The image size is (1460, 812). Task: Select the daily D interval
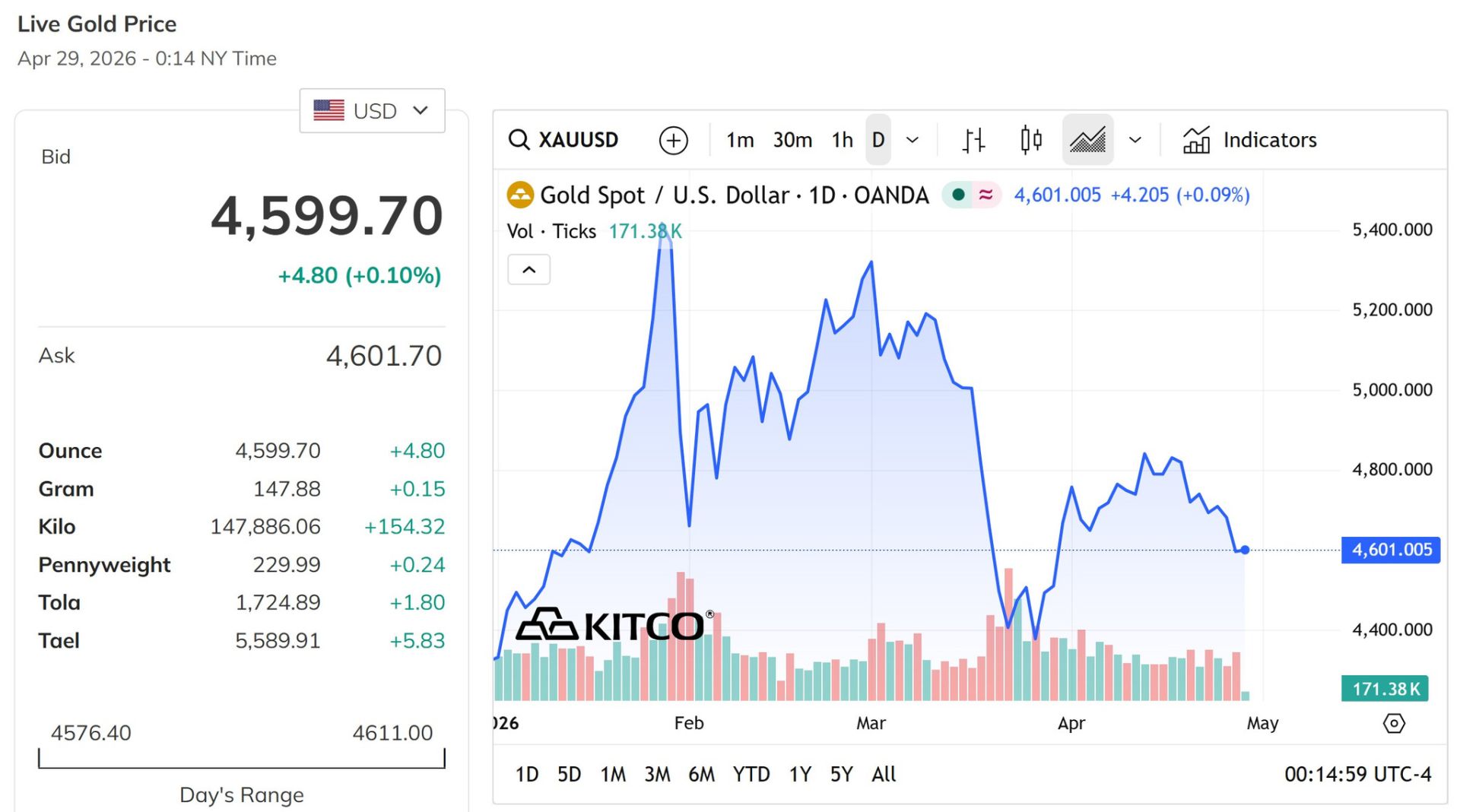878,139
